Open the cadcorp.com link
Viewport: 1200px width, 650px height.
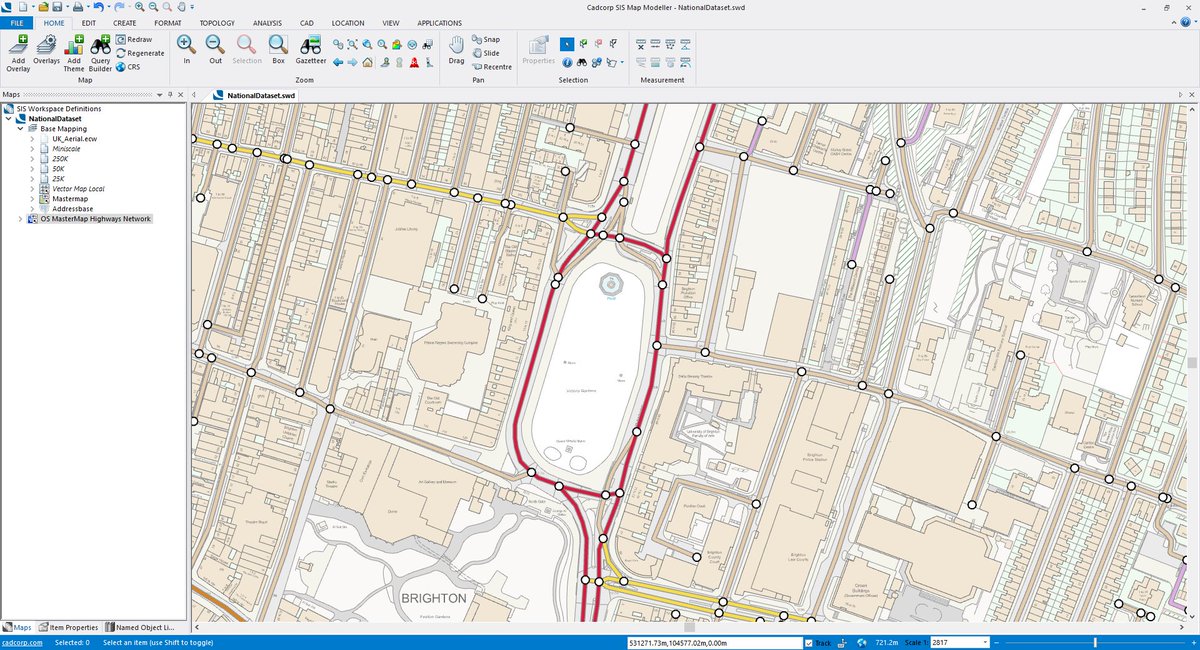coord(22,642)
